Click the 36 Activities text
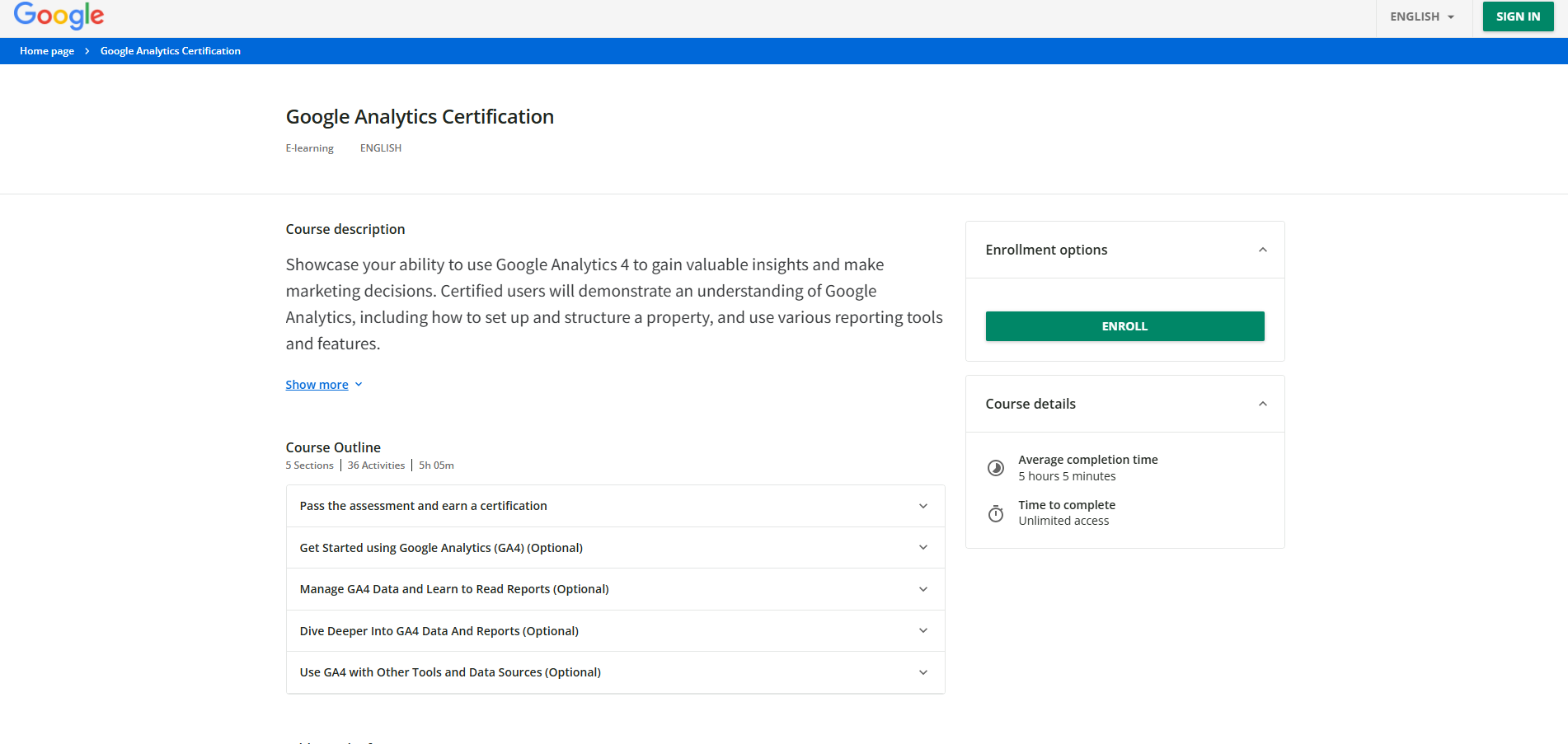Image resolution: width=1568 pixels, height=744 pixels. tap(376, 466)
